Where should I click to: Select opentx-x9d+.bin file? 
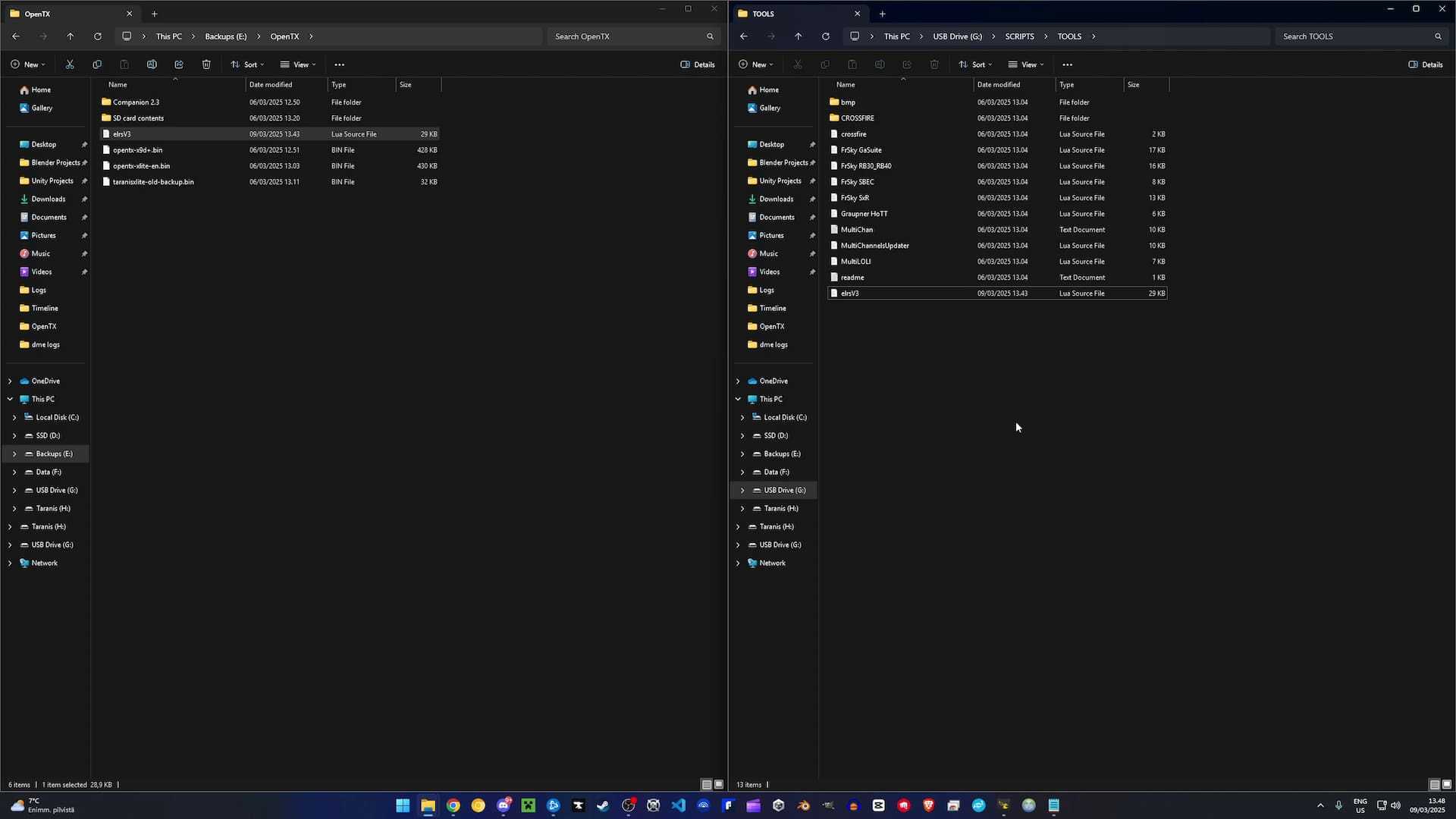(269, 150)
